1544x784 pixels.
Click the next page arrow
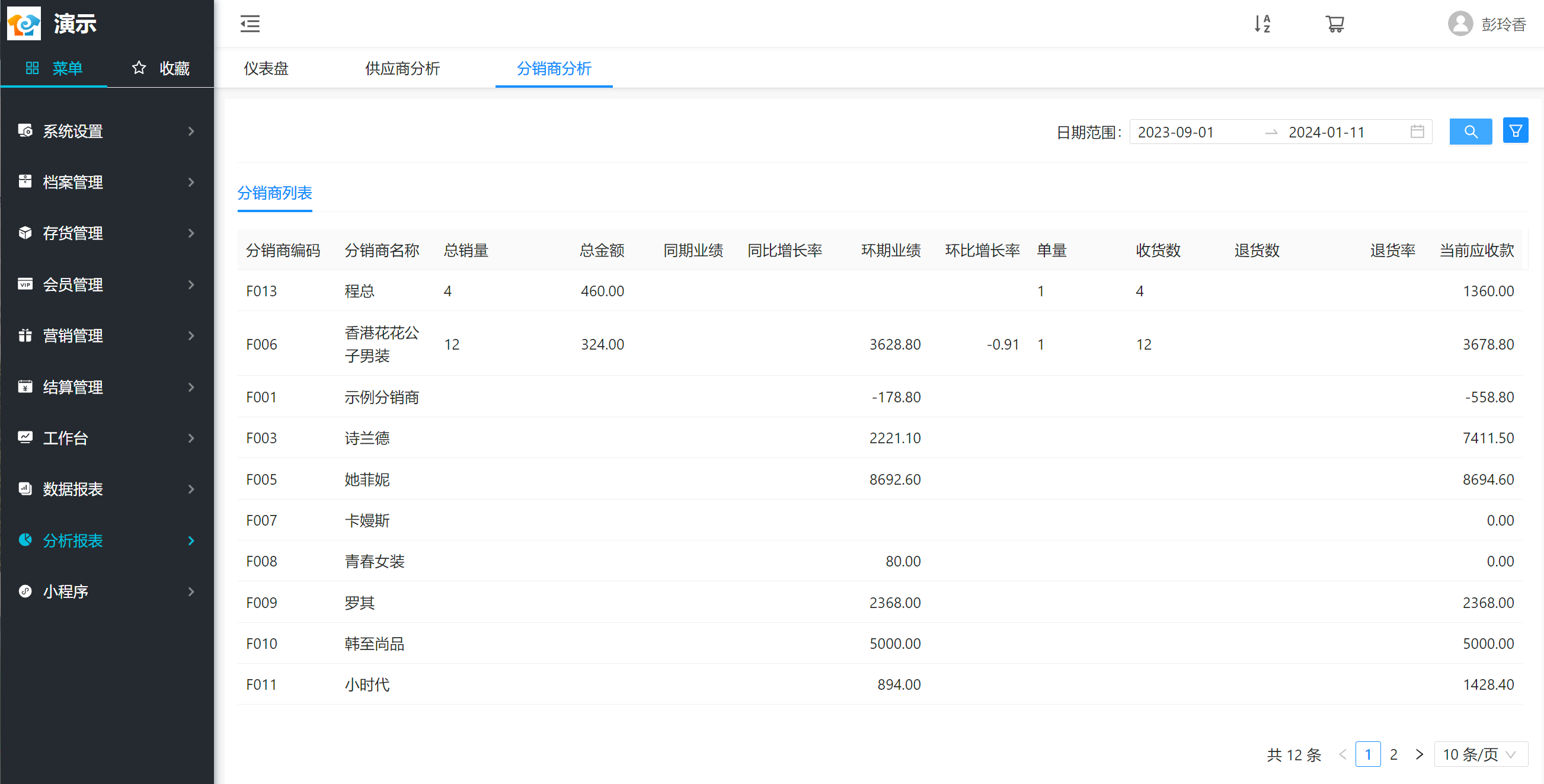point(1420,754)
